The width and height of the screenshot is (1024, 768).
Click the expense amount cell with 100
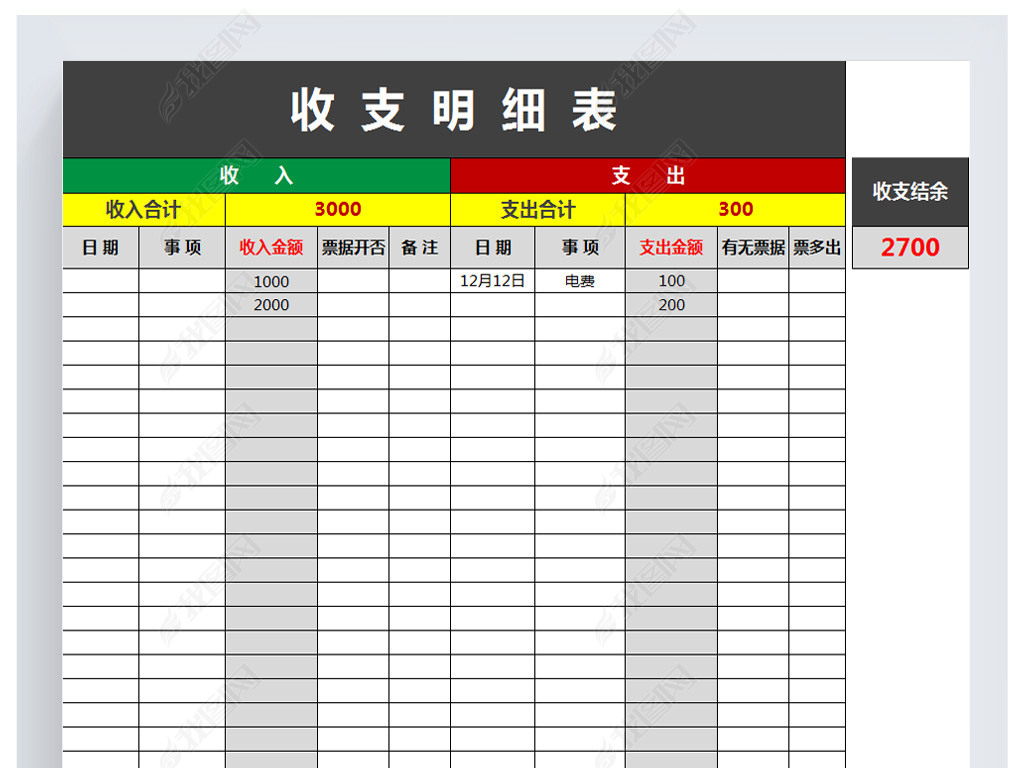coord(671,281)
